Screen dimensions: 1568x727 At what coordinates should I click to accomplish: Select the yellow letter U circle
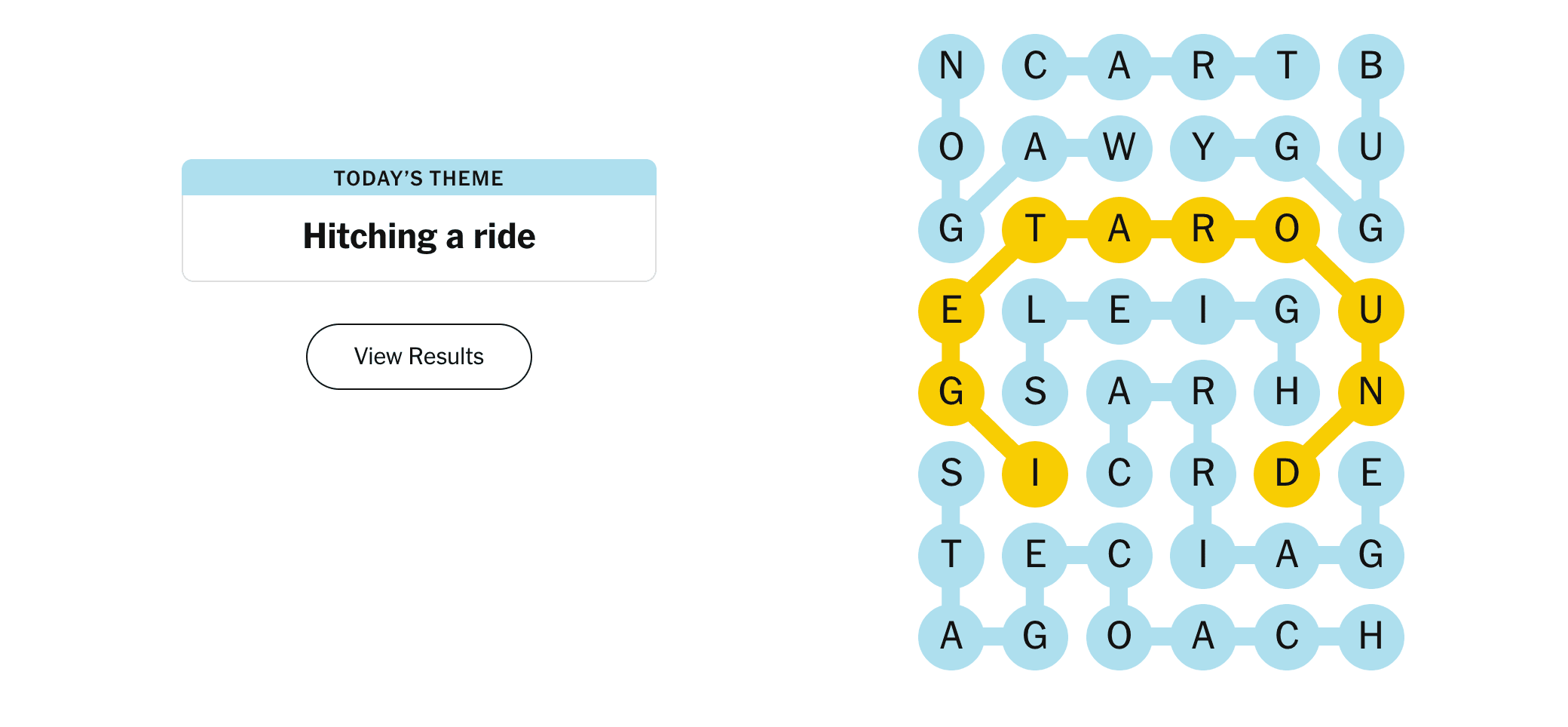(x=1370, y=311)
